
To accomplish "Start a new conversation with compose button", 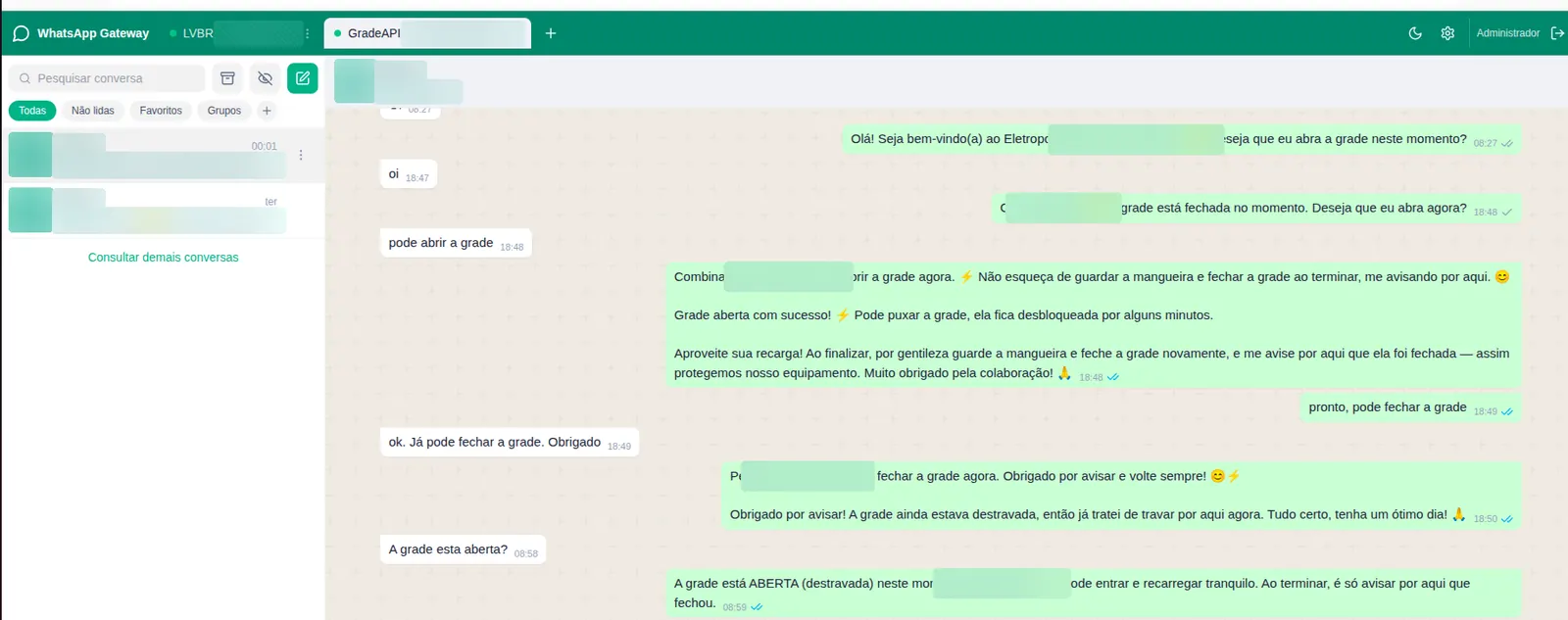I will 303,78.
